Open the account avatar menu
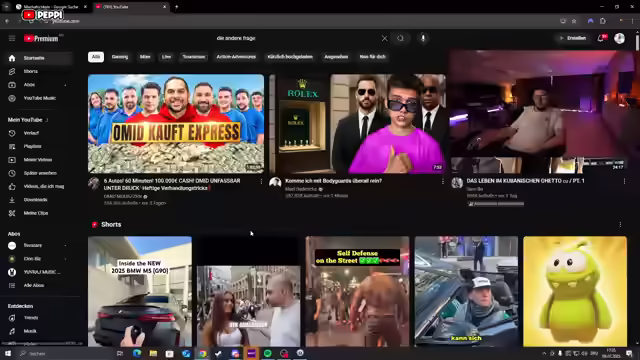This screenshot has height=360, width=640. tap(620, 38)
